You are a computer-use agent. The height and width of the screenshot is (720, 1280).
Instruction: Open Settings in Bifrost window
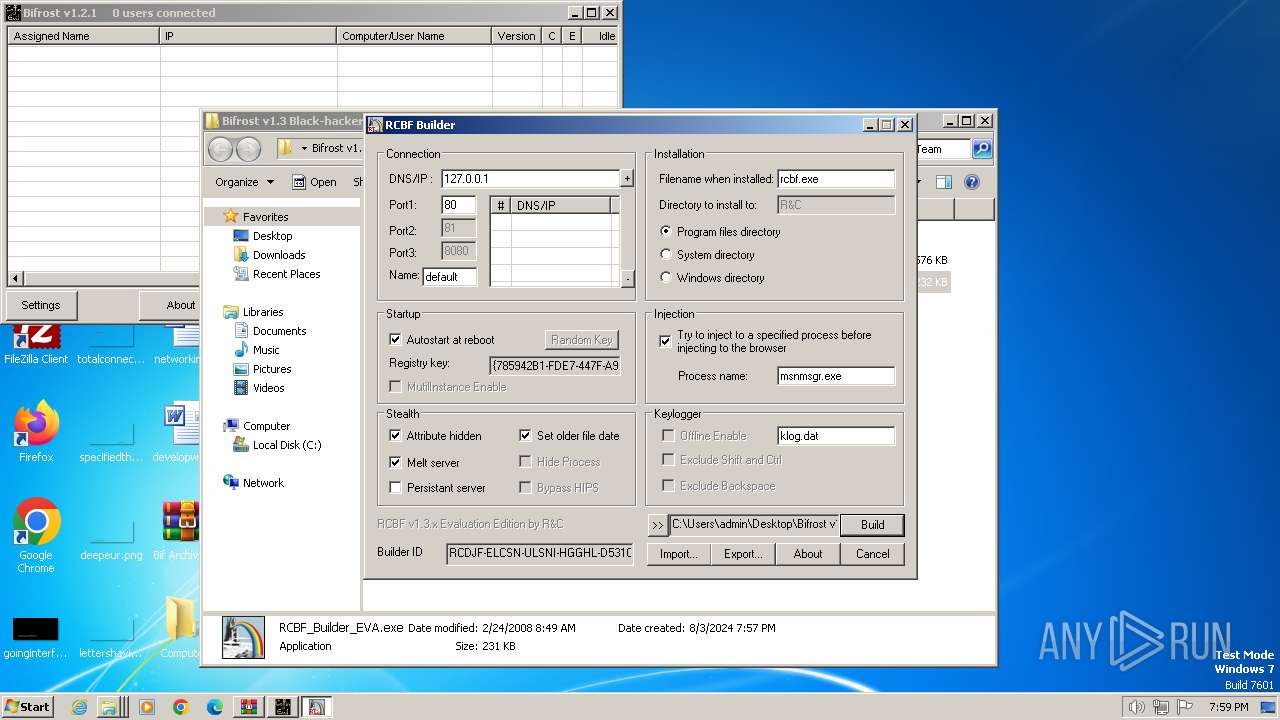41,305
